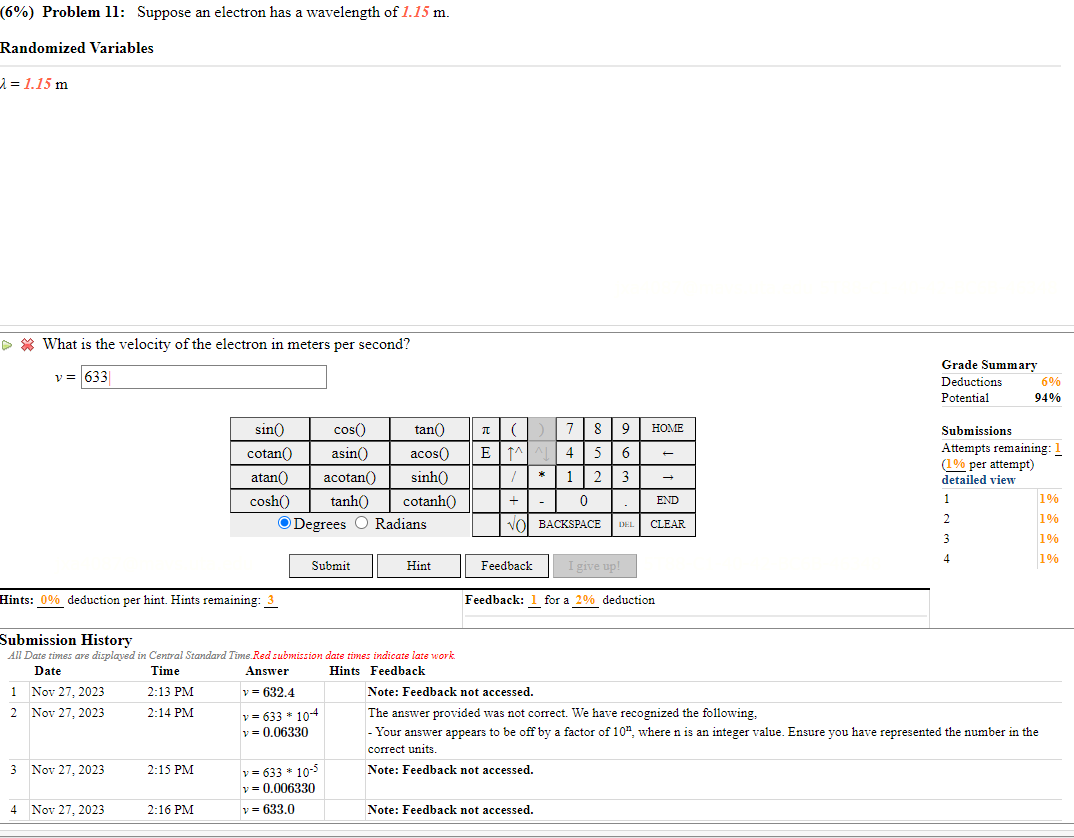Select the Radians radio button
Viewport: 1074px width, 838px height.
coord(362,523)
